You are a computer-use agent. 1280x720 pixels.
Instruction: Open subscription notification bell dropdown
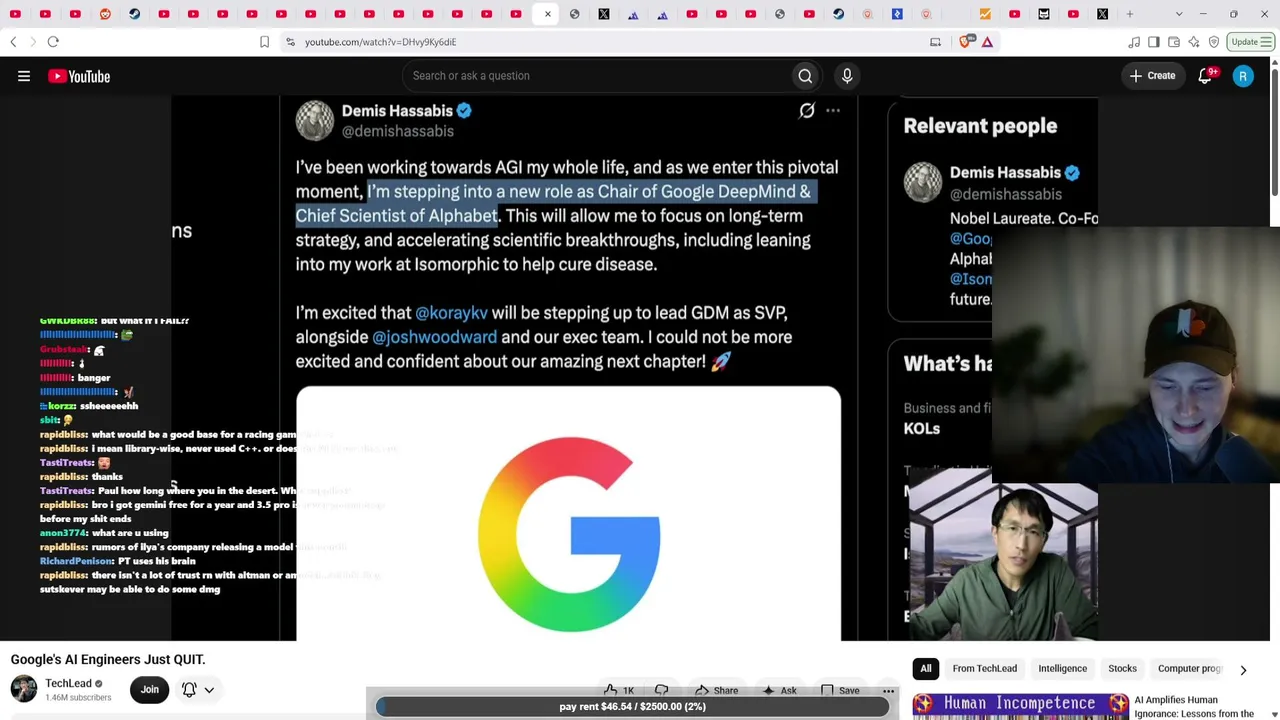[198, 689]
